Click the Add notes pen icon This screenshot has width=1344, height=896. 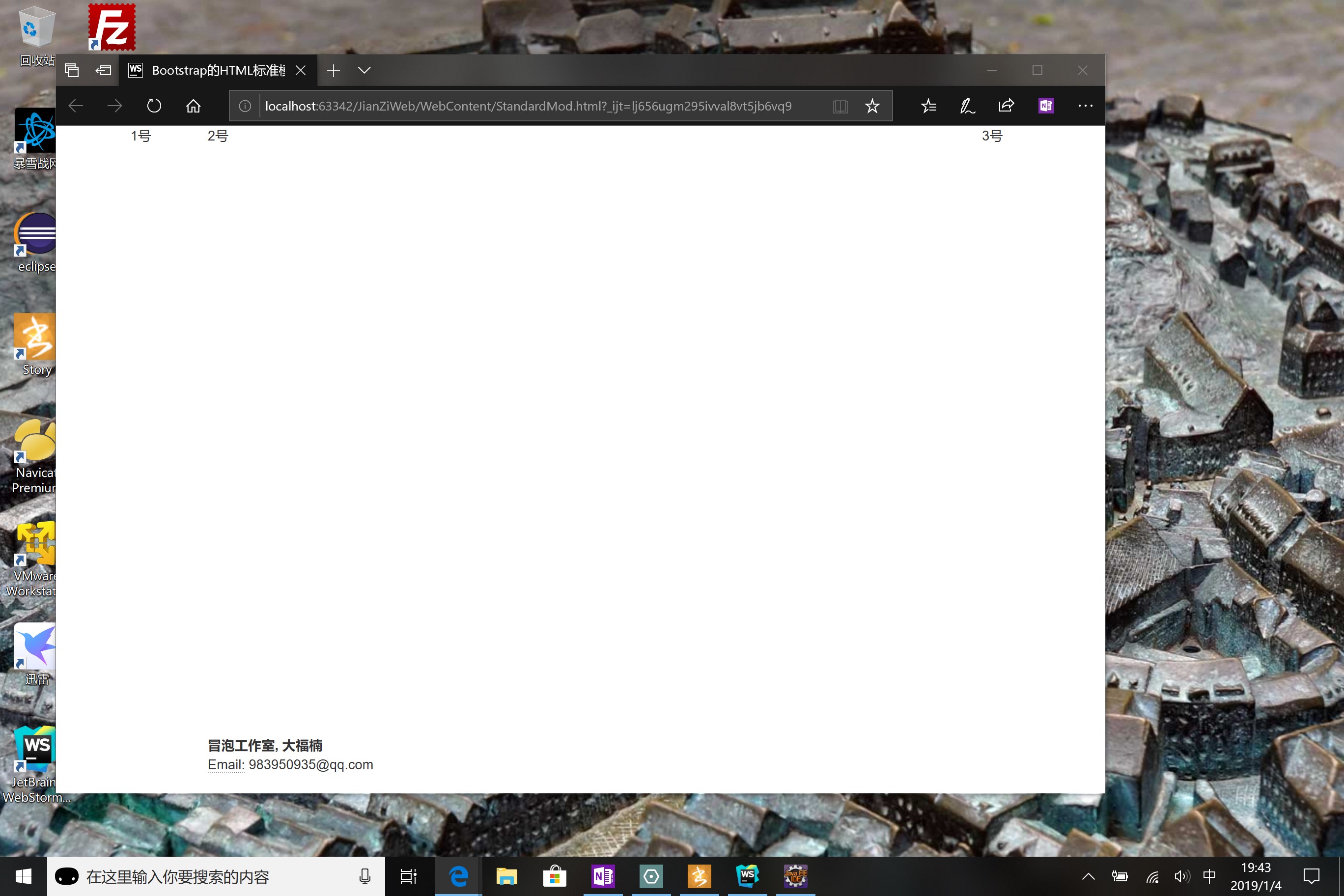[967, 106]
